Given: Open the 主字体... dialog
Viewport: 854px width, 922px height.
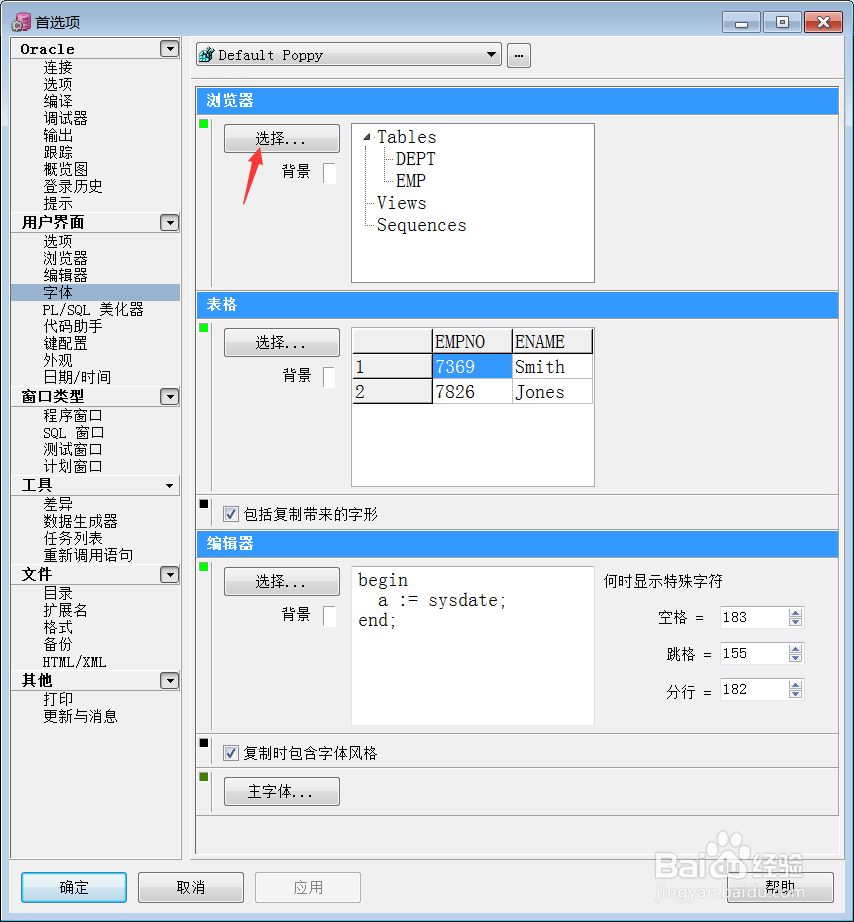Looking at the screenshot, I should [x=281, y=791].
